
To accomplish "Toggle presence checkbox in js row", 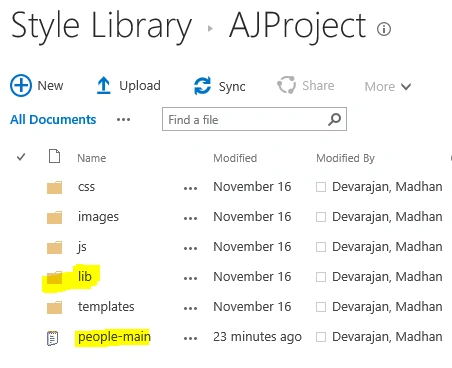I will [321, 247].
